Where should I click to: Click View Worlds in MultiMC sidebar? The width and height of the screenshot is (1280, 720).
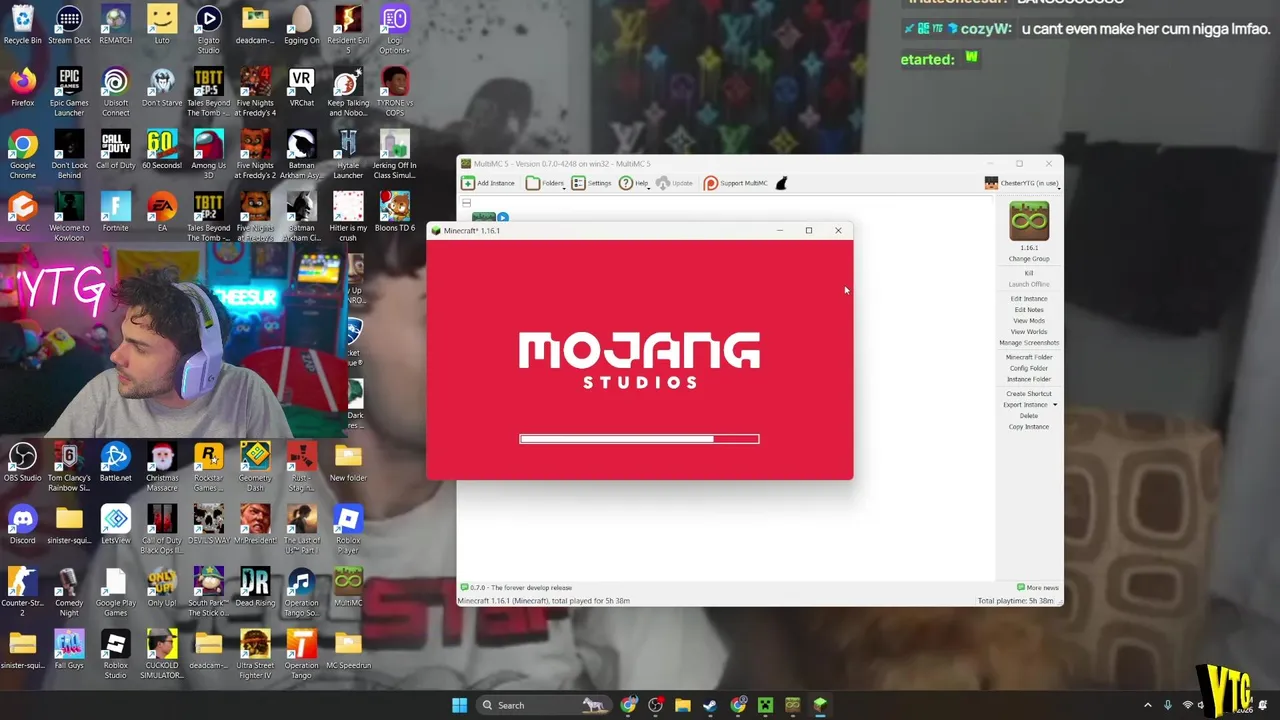[1029, 332]
